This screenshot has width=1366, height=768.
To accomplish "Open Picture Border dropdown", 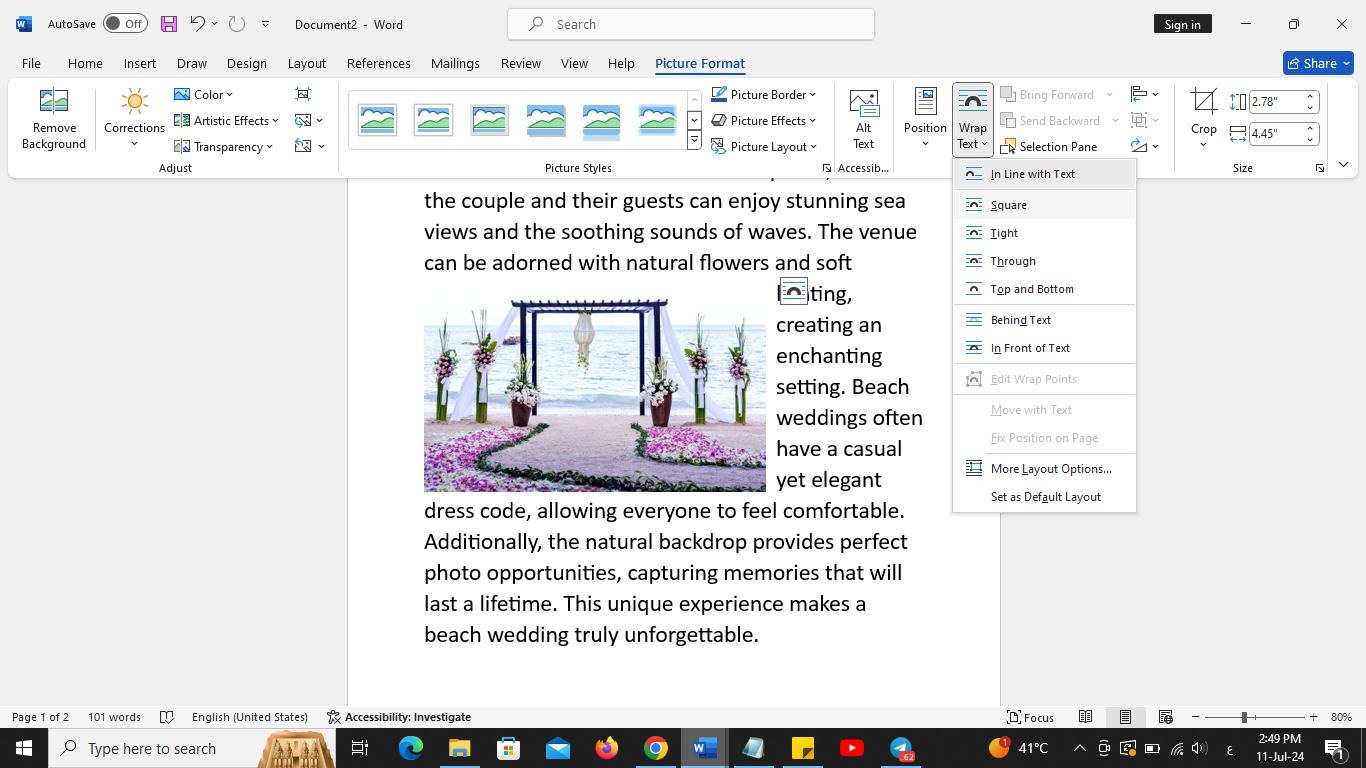I will coord(764,94).
